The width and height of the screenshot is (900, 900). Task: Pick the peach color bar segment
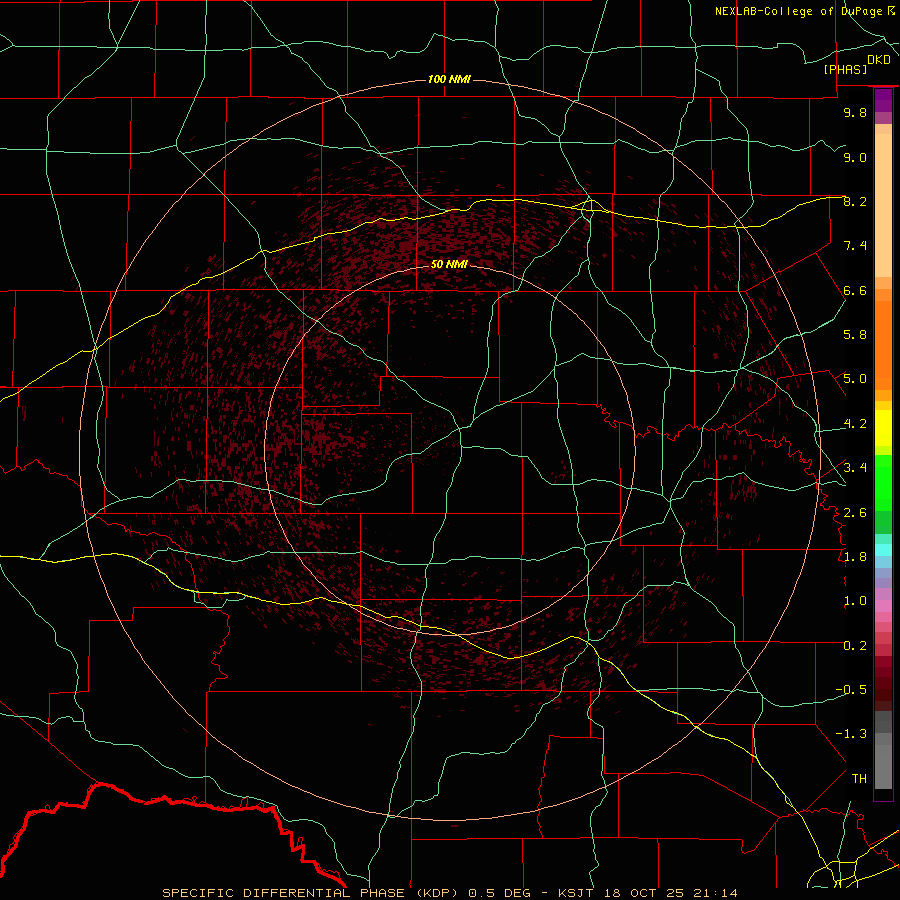pyautogui.click(x=883, y=205)
